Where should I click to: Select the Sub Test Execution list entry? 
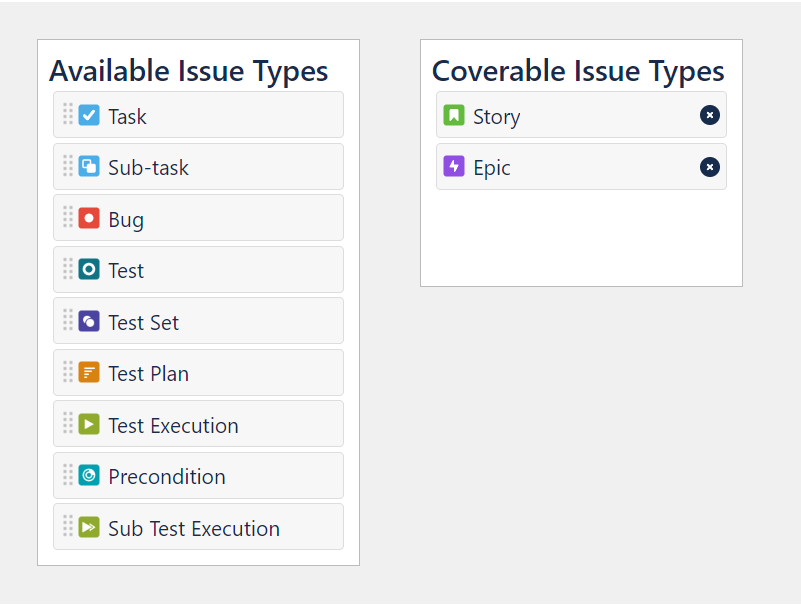point(198,527)
